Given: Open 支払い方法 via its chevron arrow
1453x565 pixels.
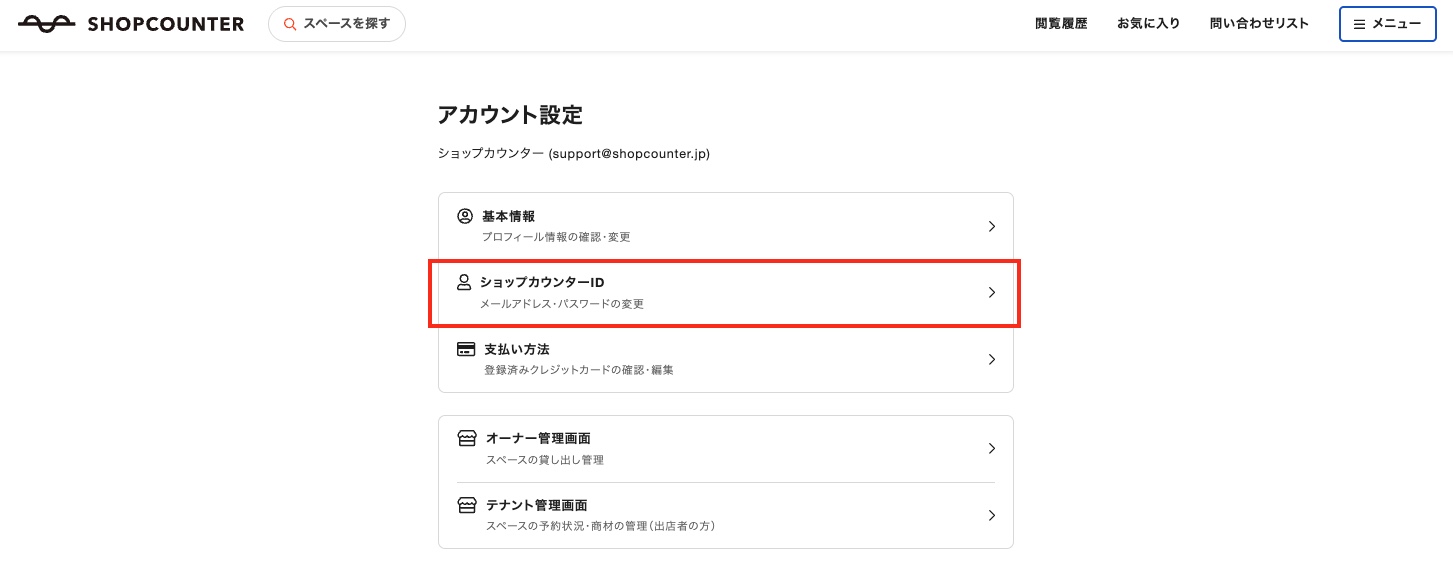Looking at the screenshot, I should (991, 359).
